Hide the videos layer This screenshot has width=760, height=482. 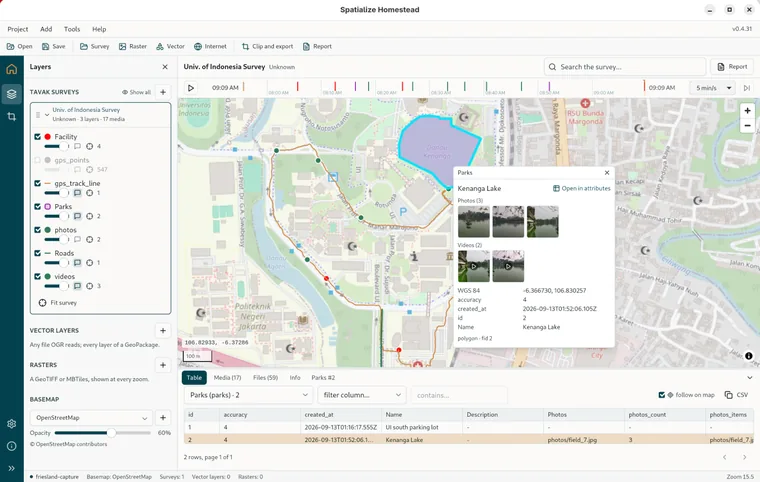(37, 276)
